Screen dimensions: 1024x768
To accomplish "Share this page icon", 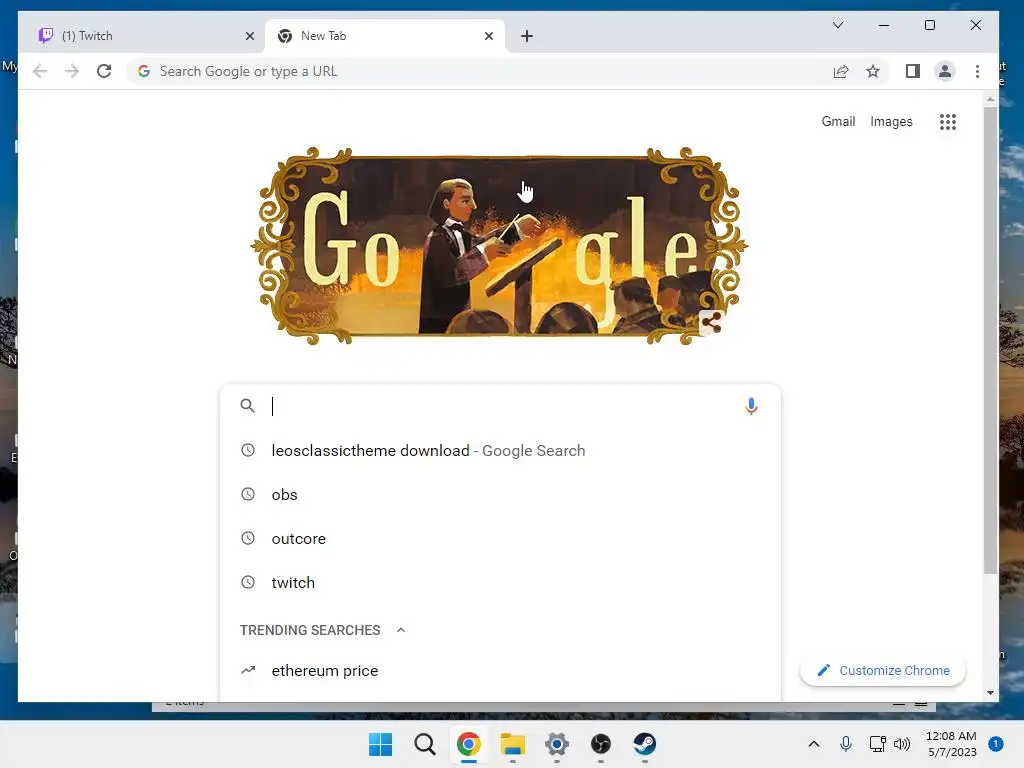I will click(x=841, y=71).
